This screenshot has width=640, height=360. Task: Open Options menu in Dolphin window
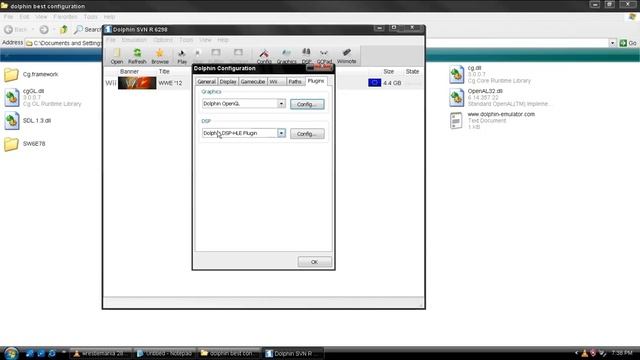[x=163, y=40]
